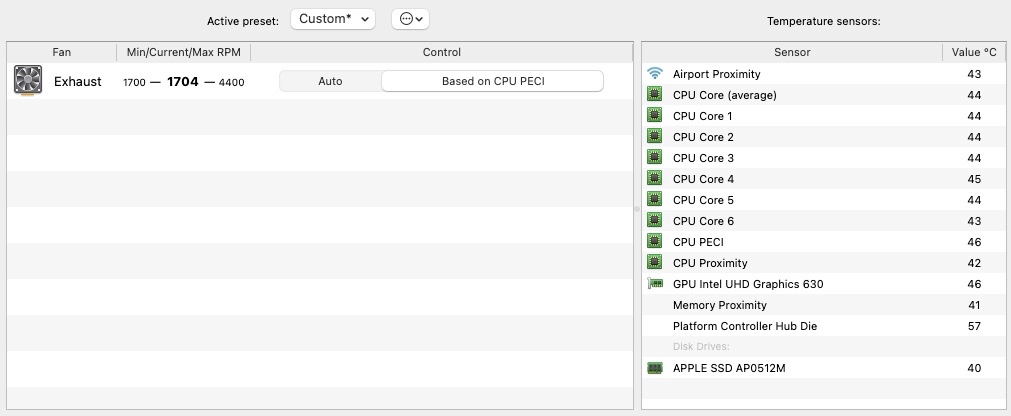The height and width of the screenshot is (416, 1011).
Task: Open the ellipsis preset options menu
Action: tap(410, 19)
